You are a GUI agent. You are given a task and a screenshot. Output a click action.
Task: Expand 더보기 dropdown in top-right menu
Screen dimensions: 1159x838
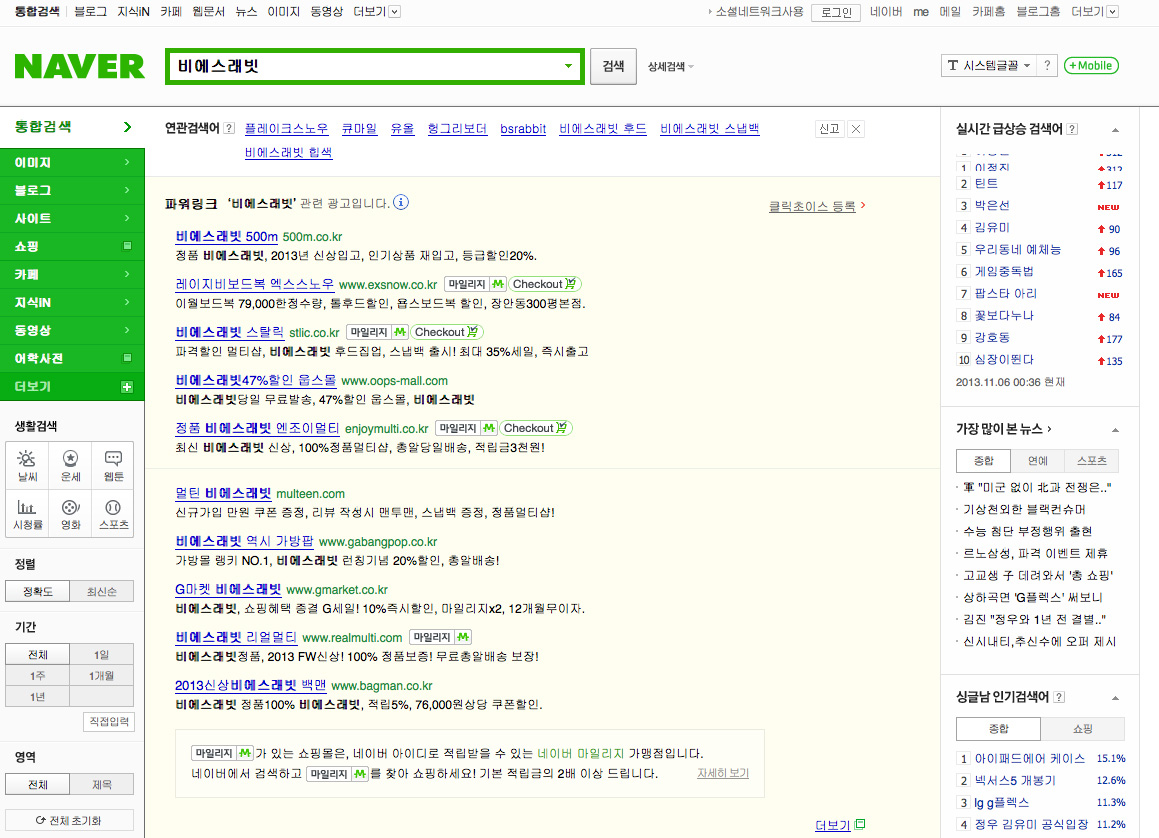click(x=1112, y=12)
